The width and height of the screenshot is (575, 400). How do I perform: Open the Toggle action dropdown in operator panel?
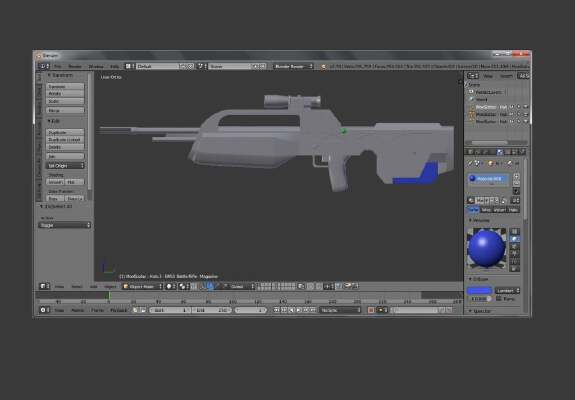pyautogui.click(x=65, y=225)
